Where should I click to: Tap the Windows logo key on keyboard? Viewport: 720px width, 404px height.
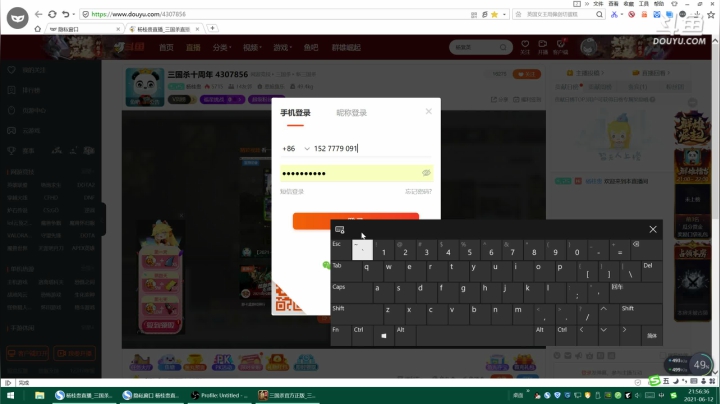[384, 336]
